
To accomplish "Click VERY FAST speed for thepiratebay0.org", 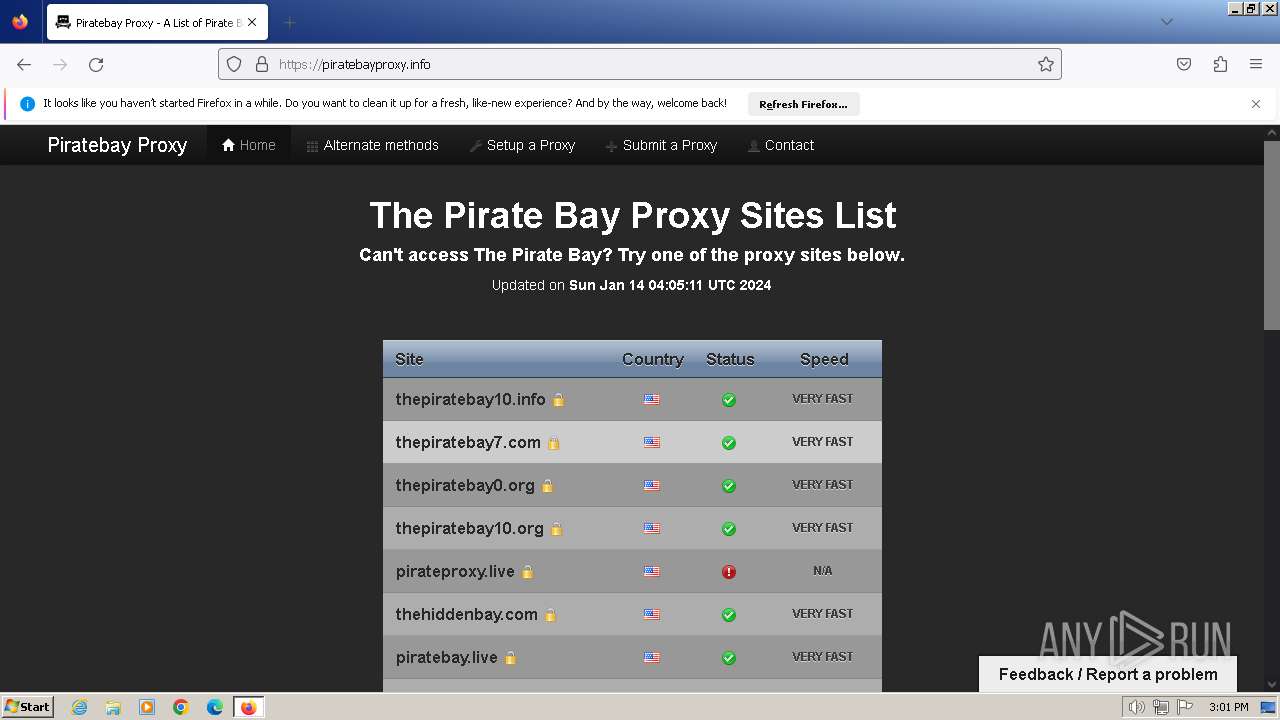I will [x=823, y=485].
